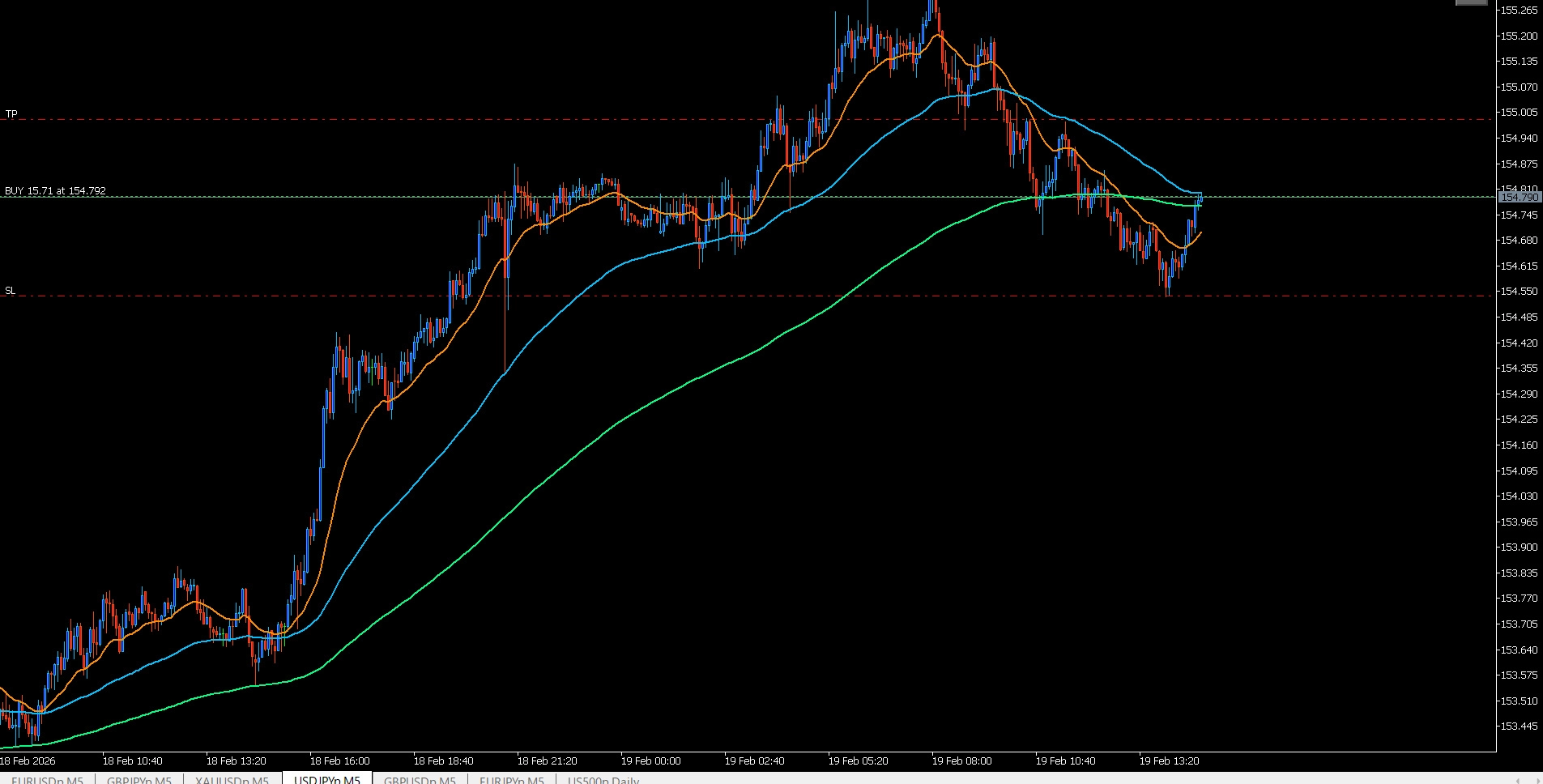Select the red dashed SL level line
Image resolution: width=1543 pixels, height=784 pixels.
pos(729,296)
